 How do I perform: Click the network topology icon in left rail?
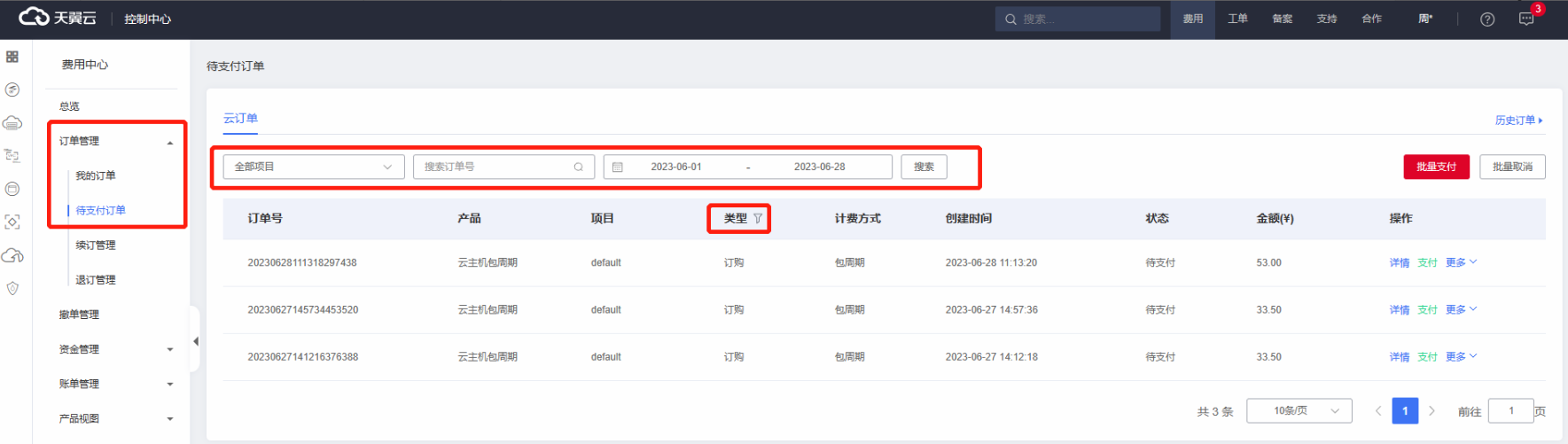point(12,155)
